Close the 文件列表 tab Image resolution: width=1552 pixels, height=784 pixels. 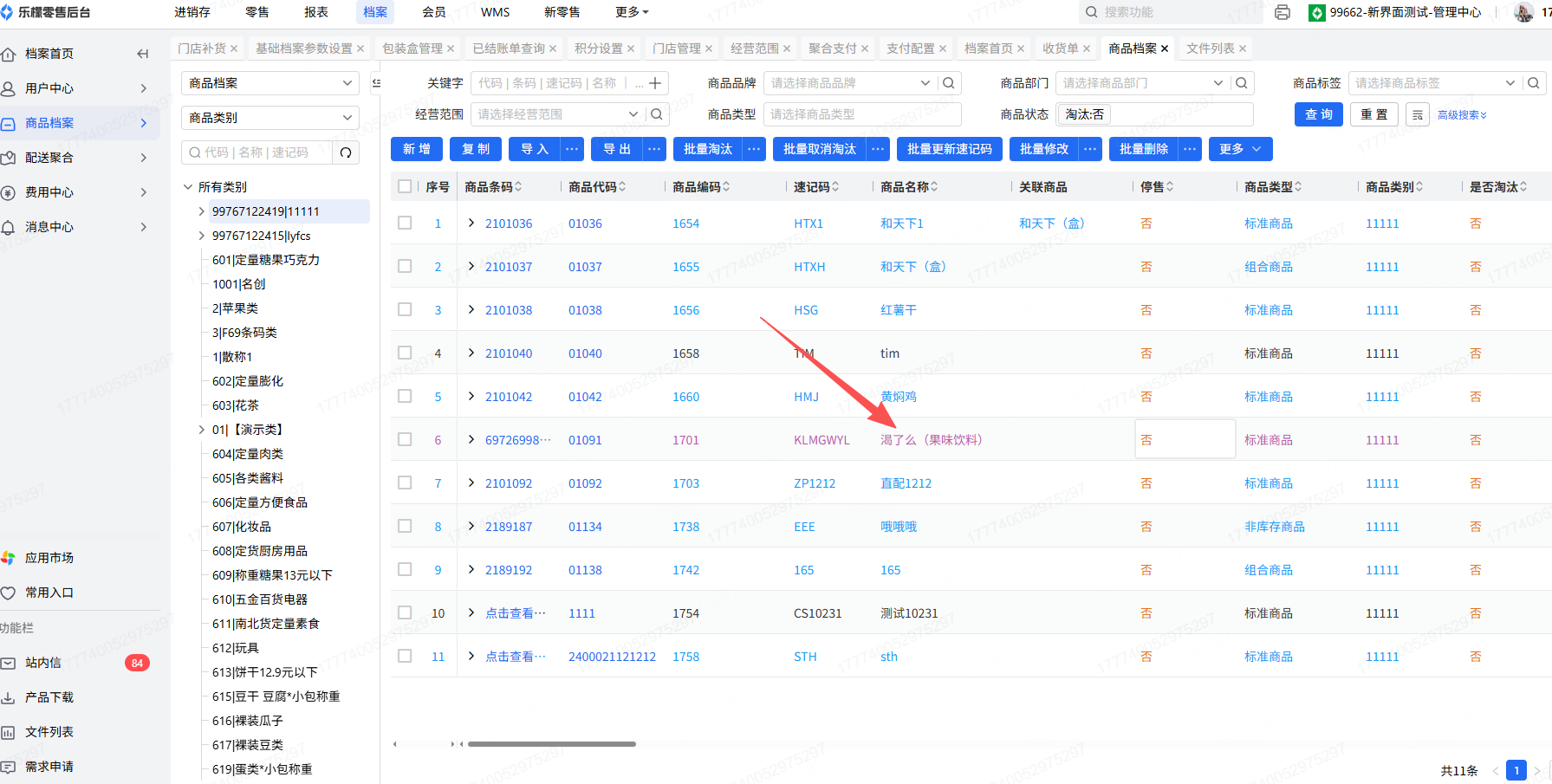pyautogui.click(x=1243, y=49)
